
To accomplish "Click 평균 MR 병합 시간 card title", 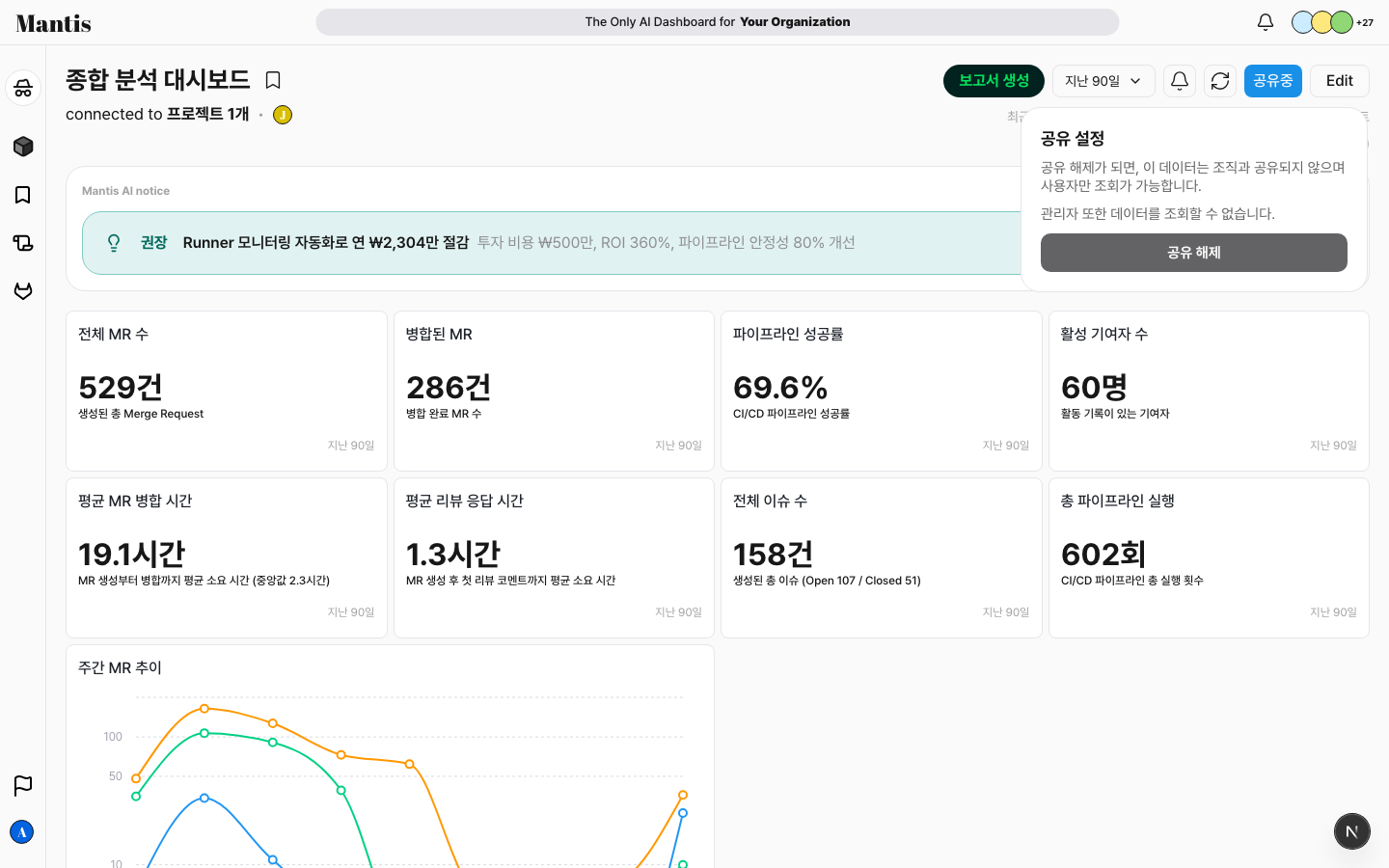I will tap(135, 501).
